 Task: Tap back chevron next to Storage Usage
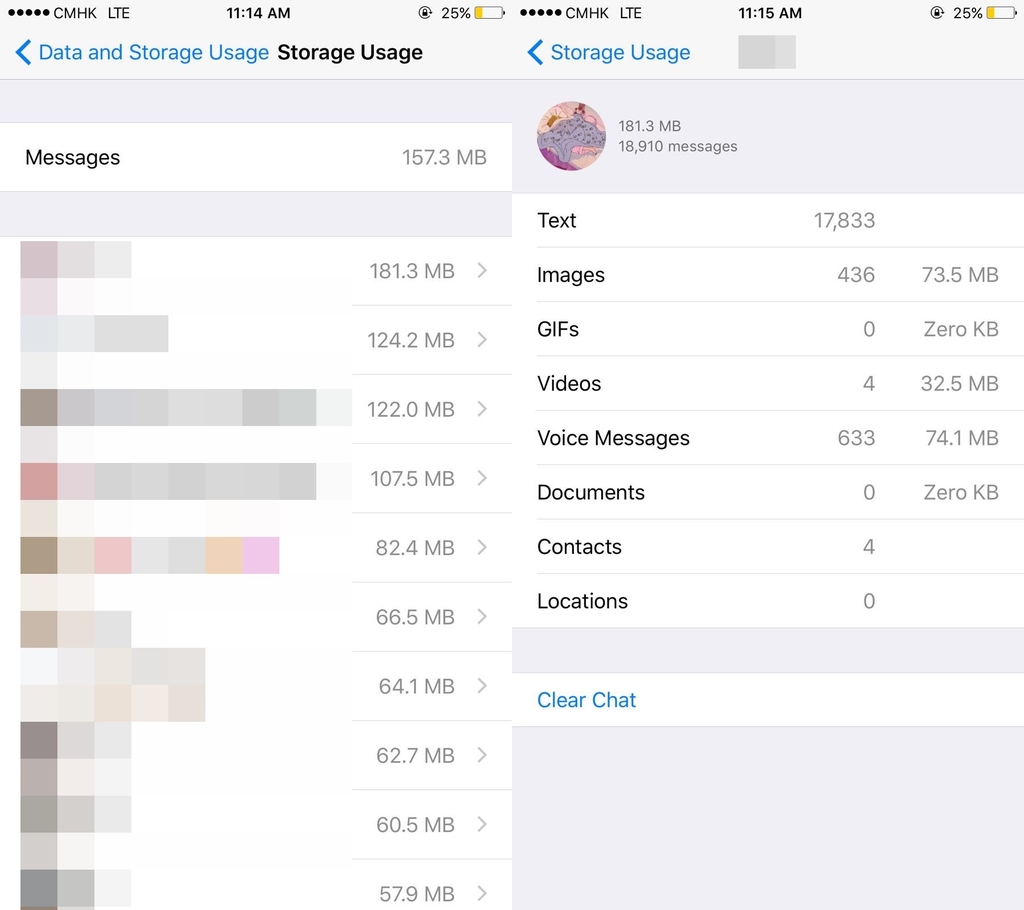535,52
